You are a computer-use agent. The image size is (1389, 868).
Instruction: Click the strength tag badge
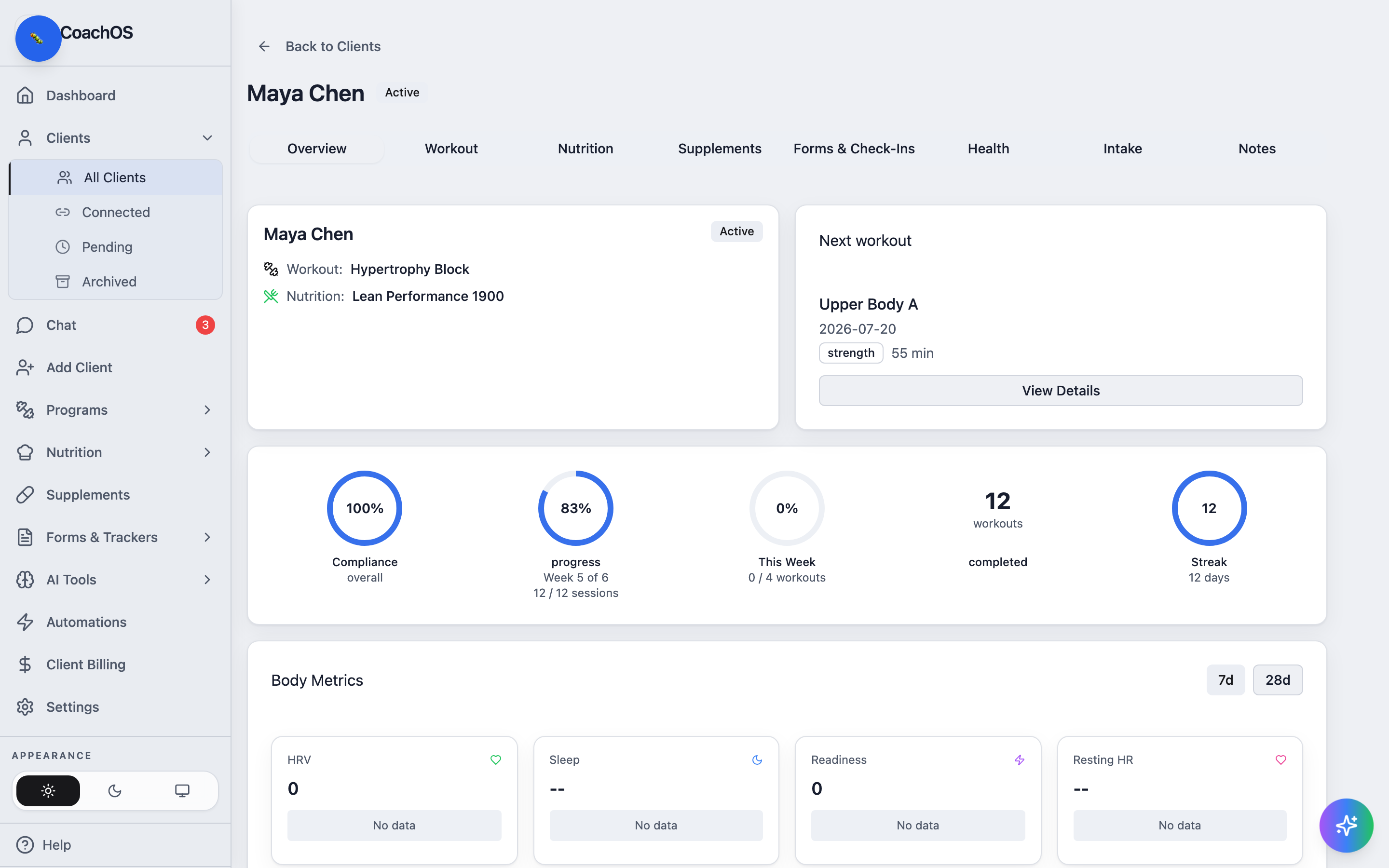click(x=851, y=353)
